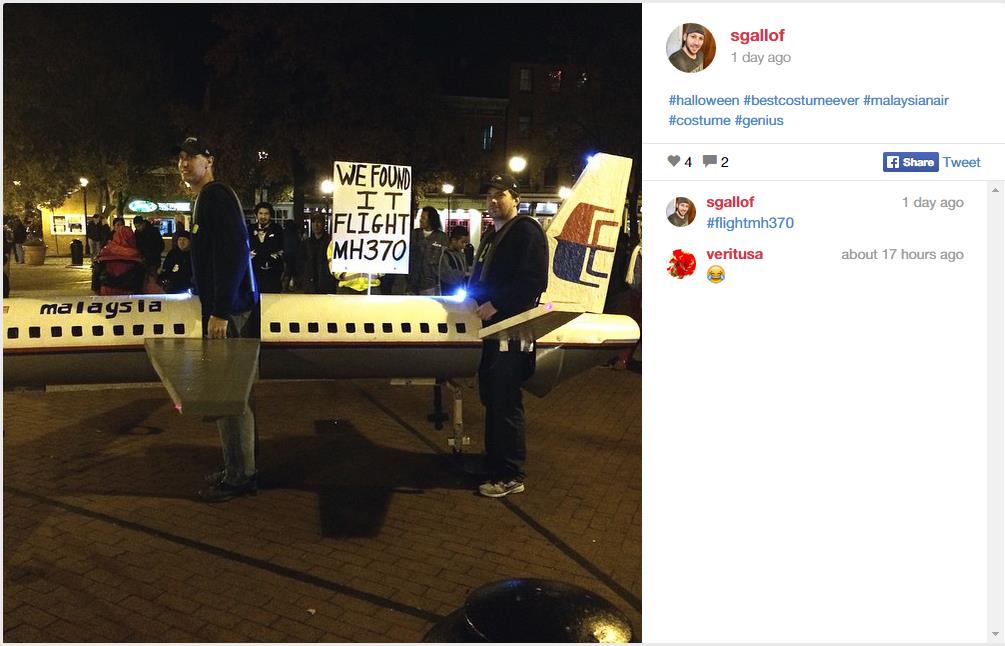
Task: Click the #bestcostumeever hashtag
Action: 801,100
